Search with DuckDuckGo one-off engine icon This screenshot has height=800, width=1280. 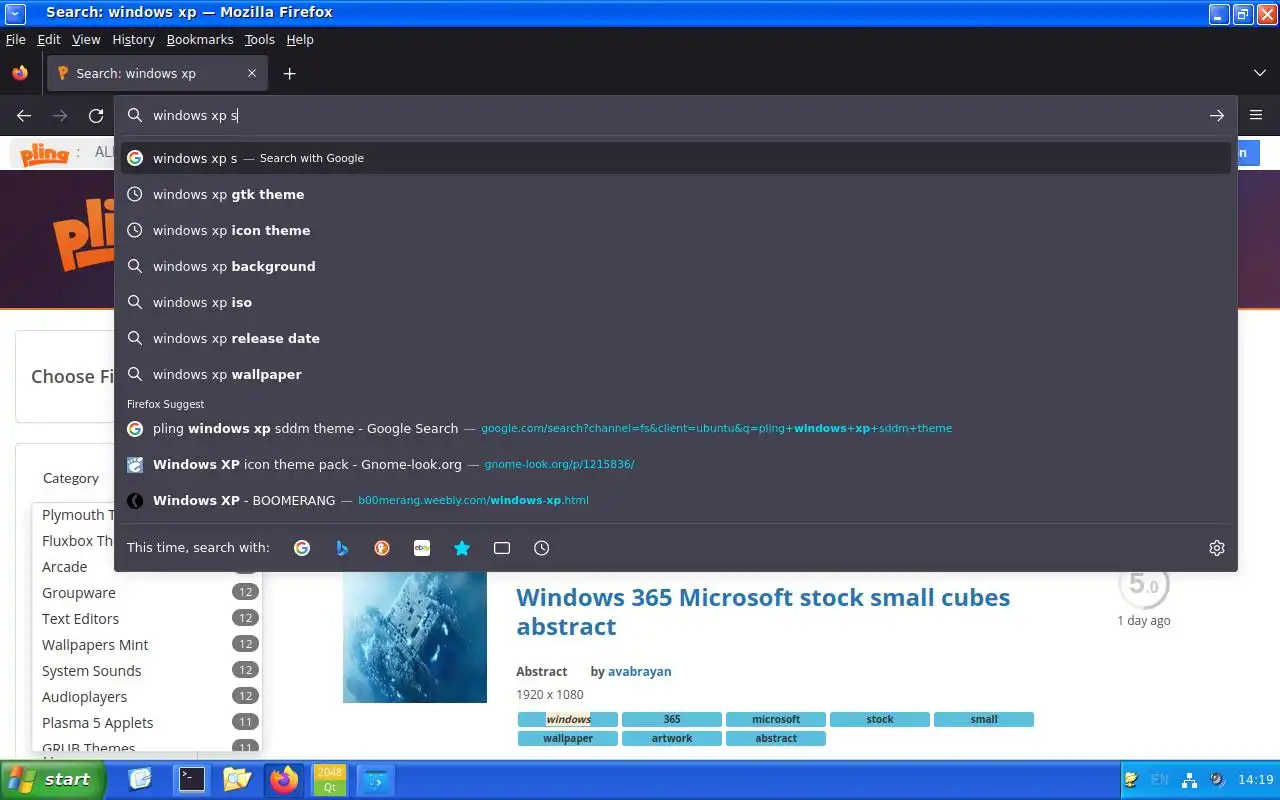[382, 548]
